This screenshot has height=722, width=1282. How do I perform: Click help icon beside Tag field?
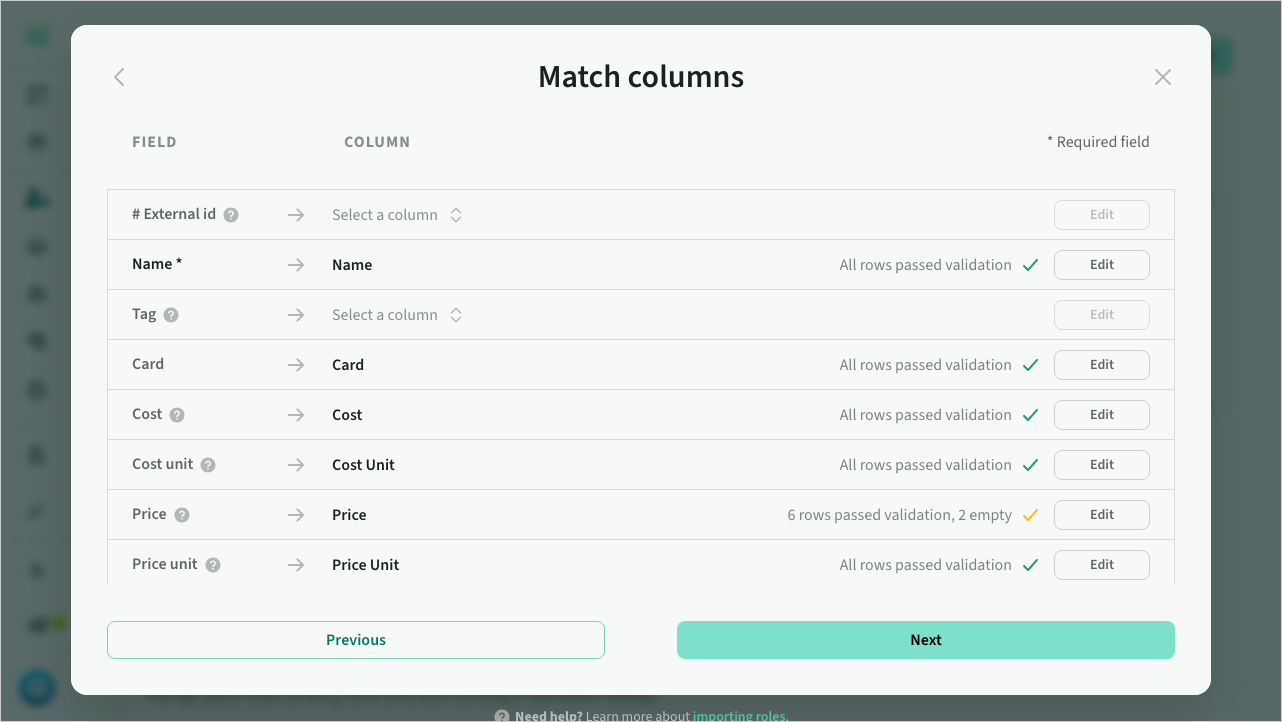click(x=171, y=315)
